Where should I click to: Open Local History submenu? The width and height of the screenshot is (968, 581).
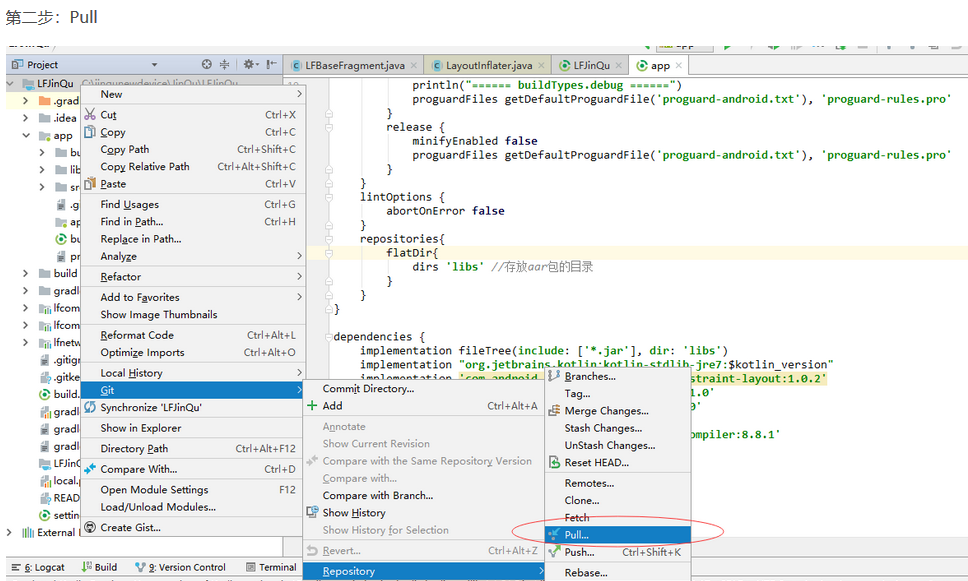click(193, 372)
